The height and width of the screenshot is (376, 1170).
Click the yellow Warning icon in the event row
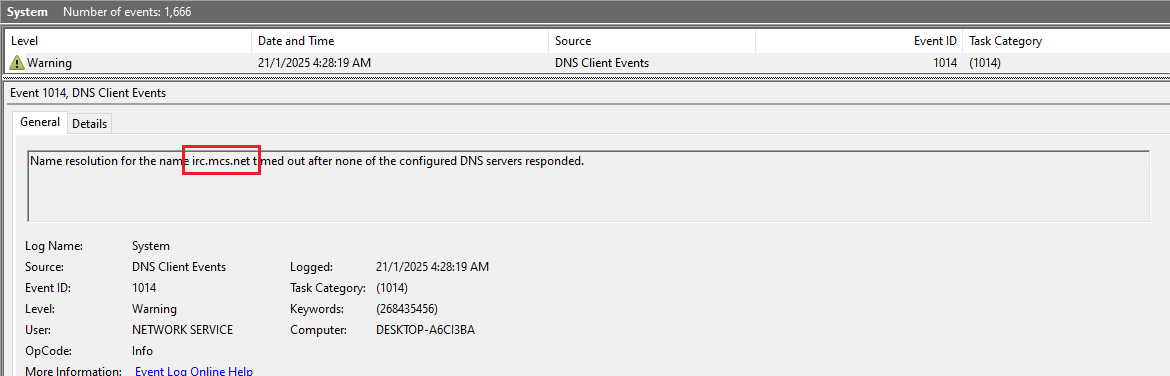coord(17,63)
